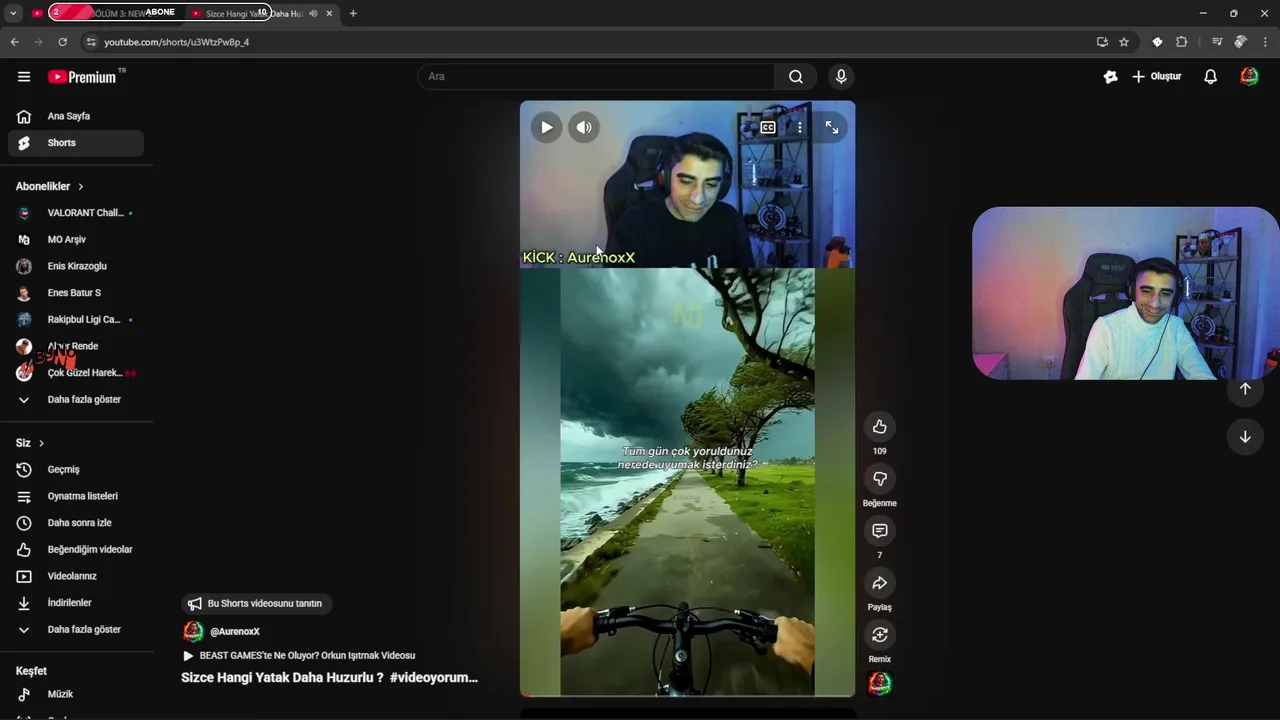
Task: Open the Abonelikler section chevron
Action: click(x=81, y=186)
